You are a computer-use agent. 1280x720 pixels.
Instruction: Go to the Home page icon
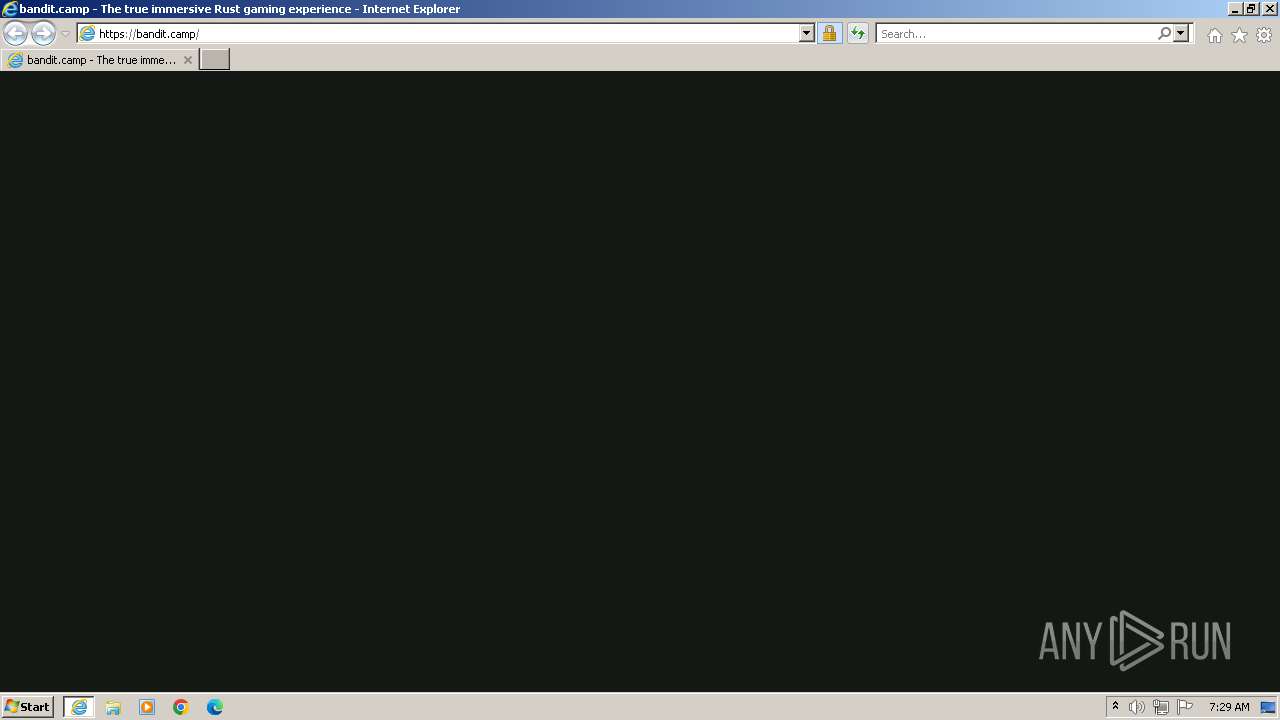[1214, 35]
